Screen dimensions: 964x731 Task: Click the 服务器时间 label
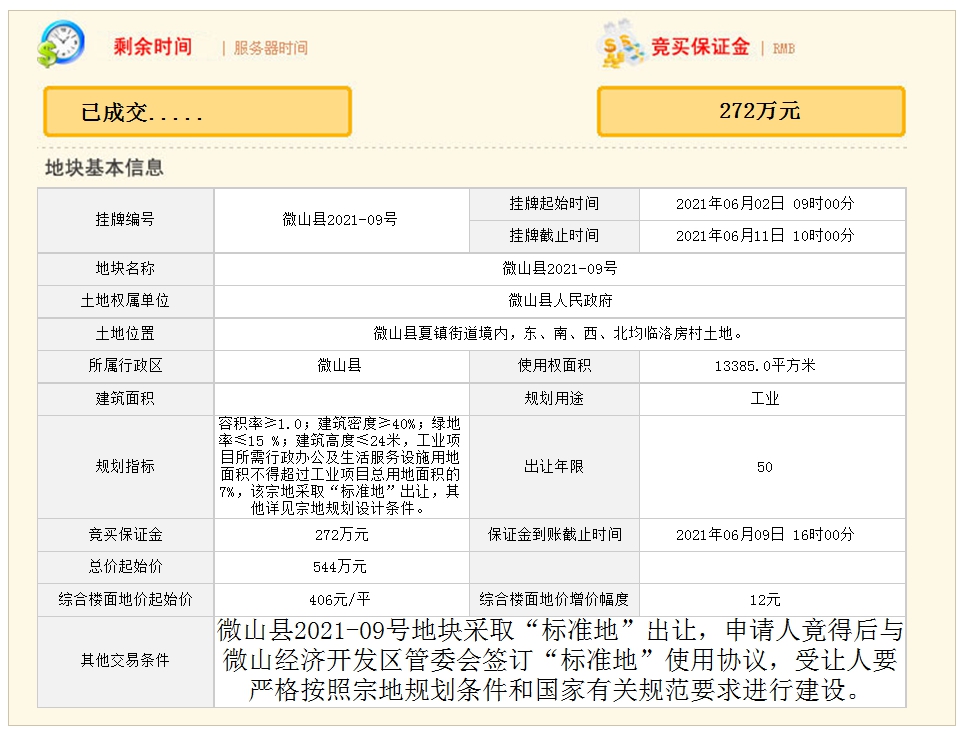[x=271, y=48]
